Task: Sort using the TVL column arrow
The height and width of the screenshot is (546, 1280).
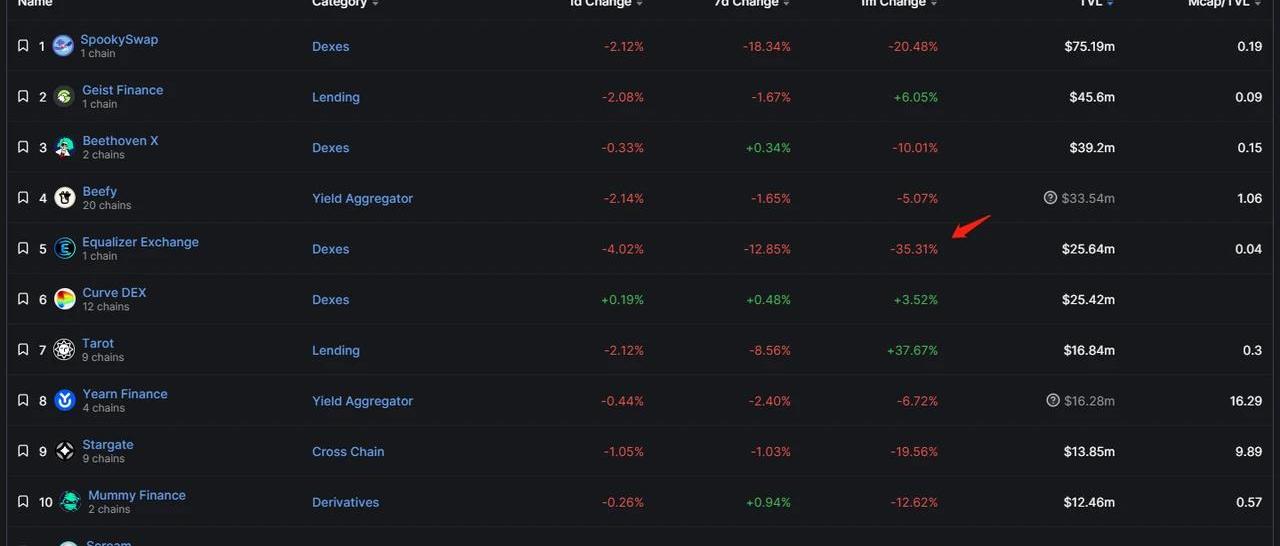Action: click(1110, 4)
